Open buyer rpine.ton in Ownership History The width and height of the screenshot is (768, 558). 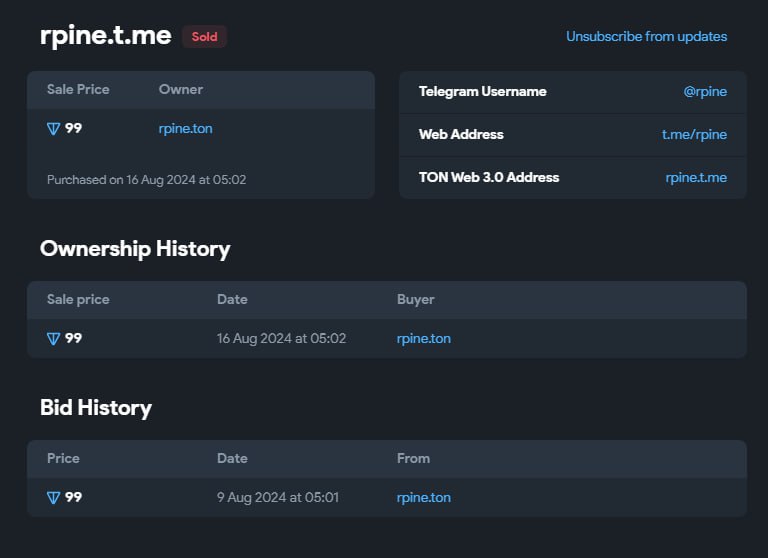coord(423,338)
